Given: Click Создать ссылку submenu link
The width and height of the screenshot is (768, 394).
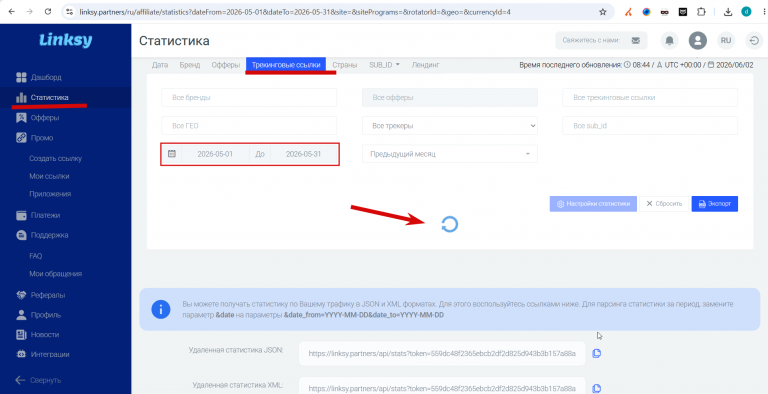Looking at the screenshot, I should (55, 158).
